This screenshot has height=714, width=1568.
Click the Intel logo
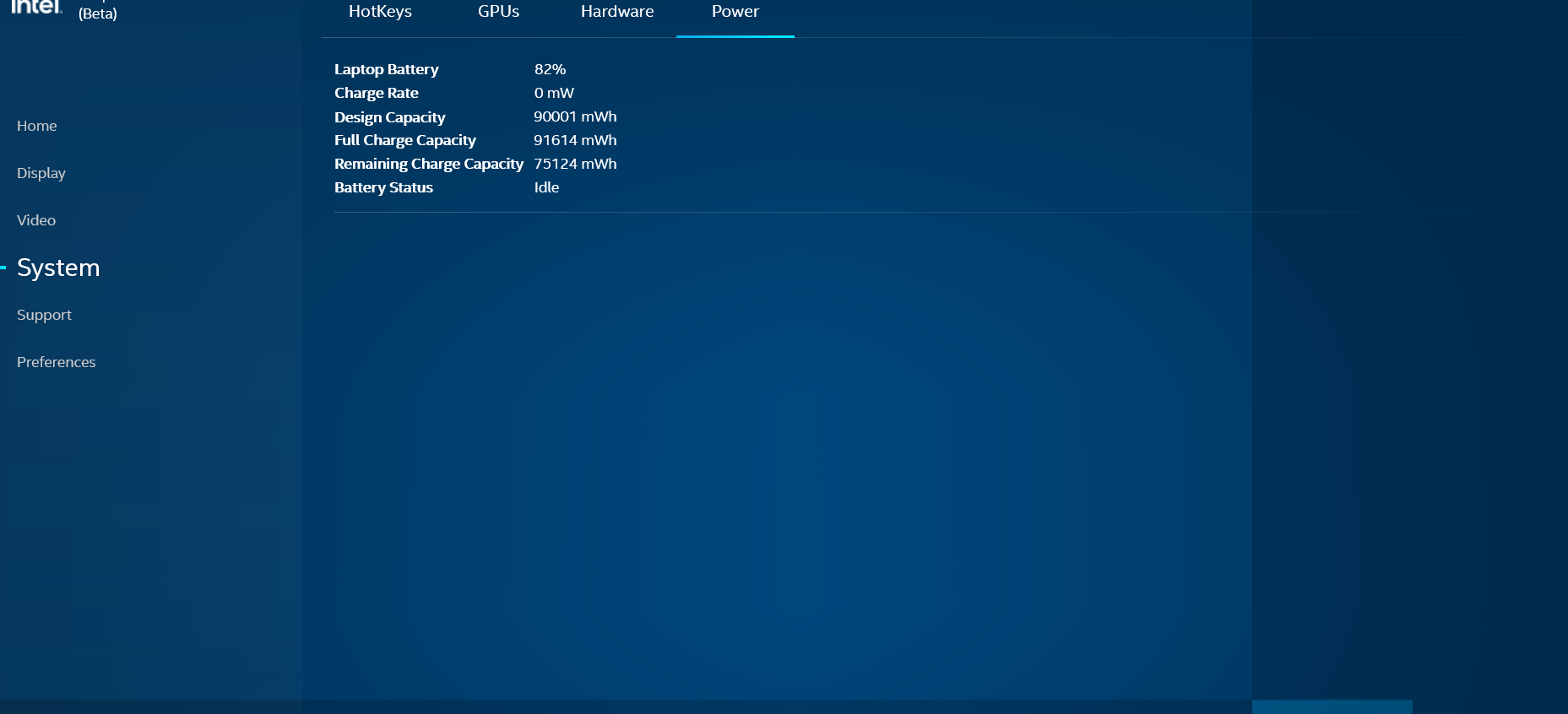(37, 7)
